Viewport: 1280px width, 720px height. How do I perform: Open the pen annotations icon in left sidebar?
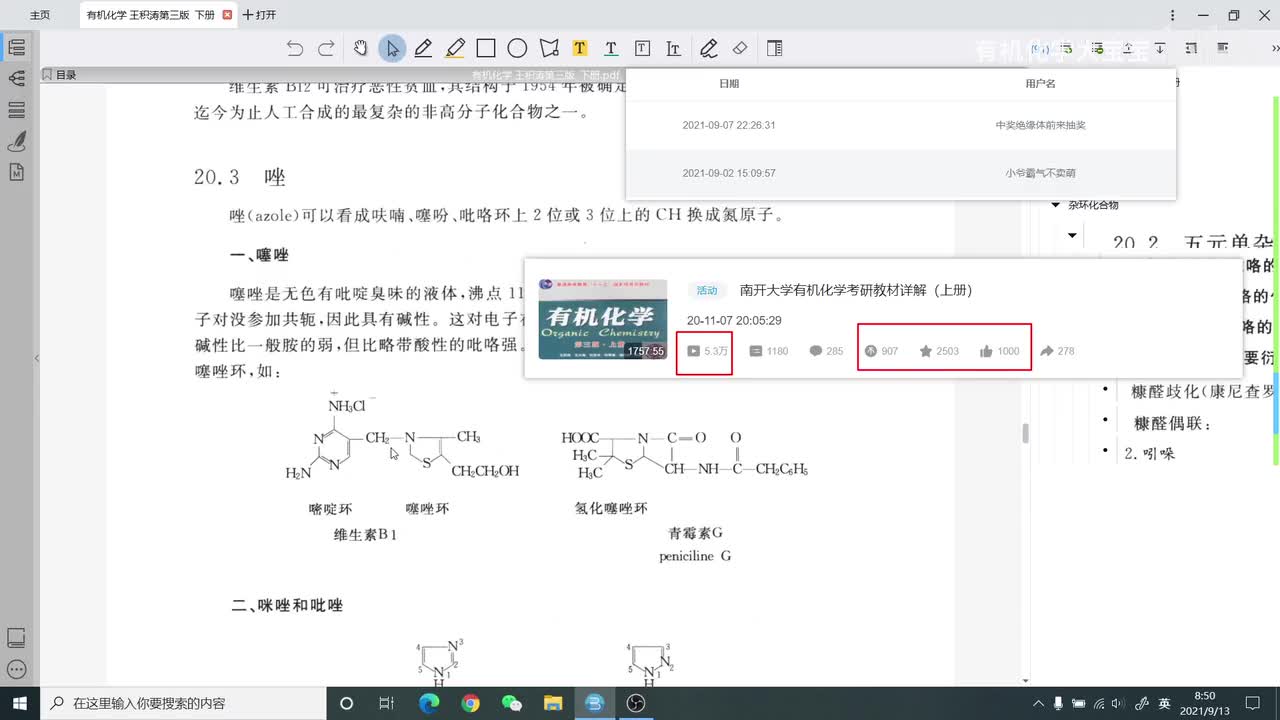coord(16,141)
